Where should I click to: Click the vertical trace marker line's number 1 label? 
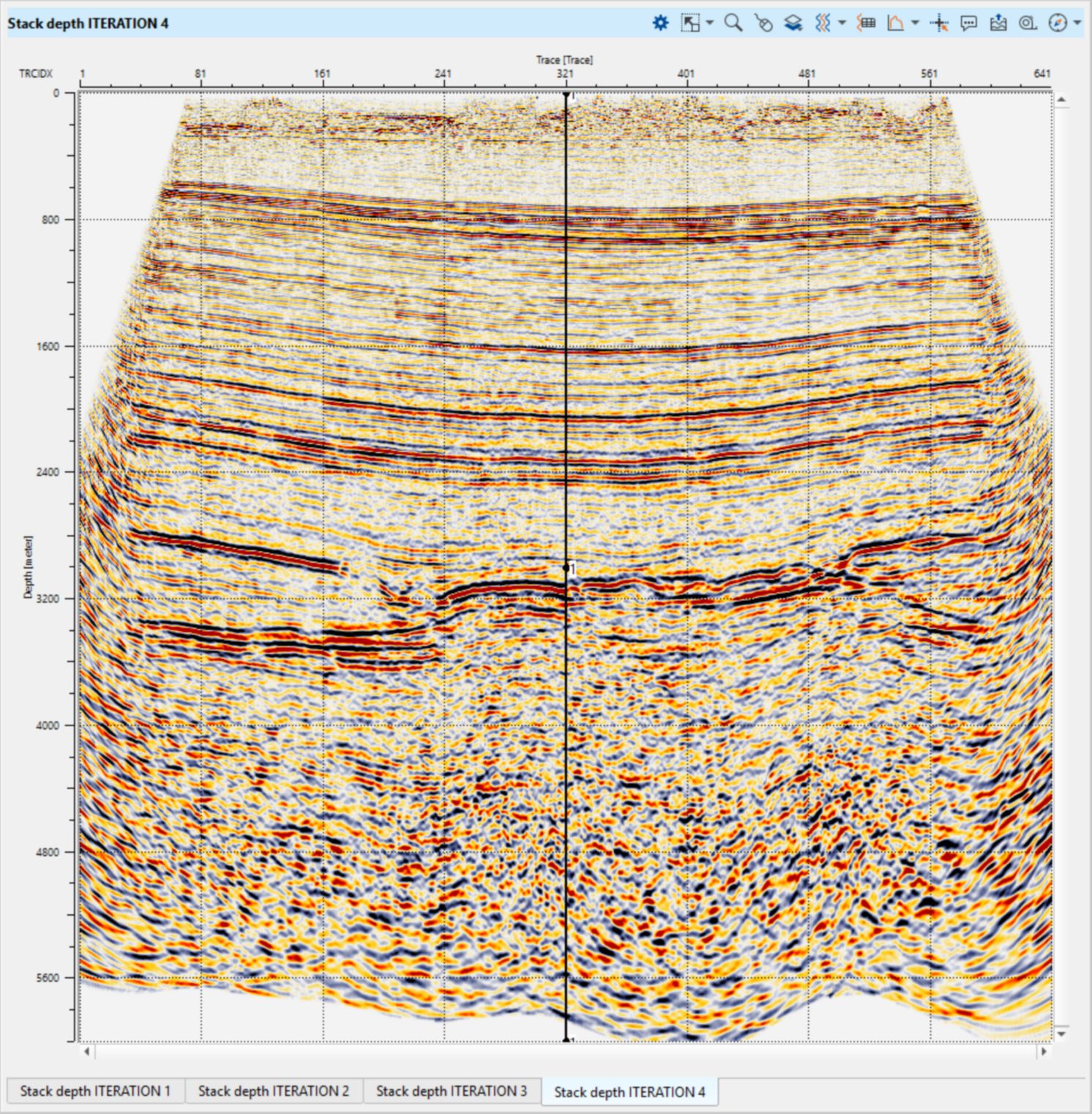pyautogui.click(x=573, y=569)
